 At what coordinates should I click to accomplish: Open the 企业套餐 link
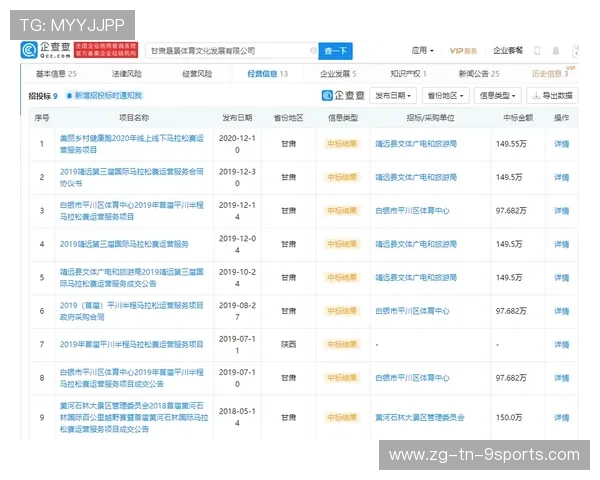tap(507, 51)
